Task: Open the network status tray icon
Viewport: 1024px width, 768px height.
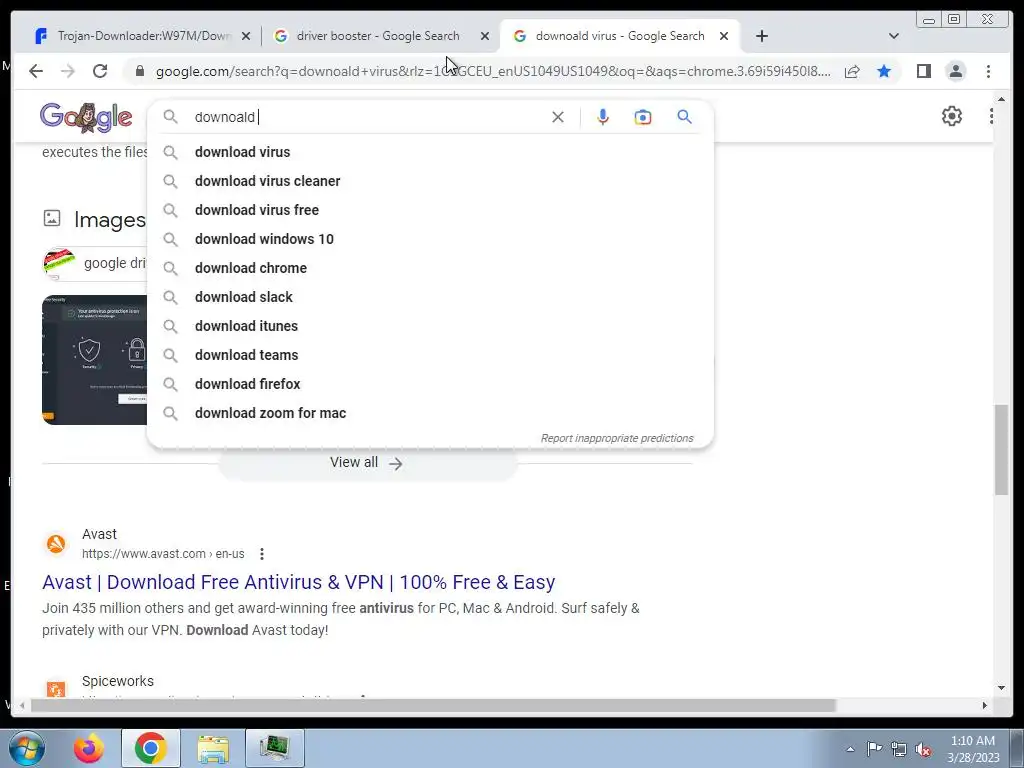Action: pos(899,749)
